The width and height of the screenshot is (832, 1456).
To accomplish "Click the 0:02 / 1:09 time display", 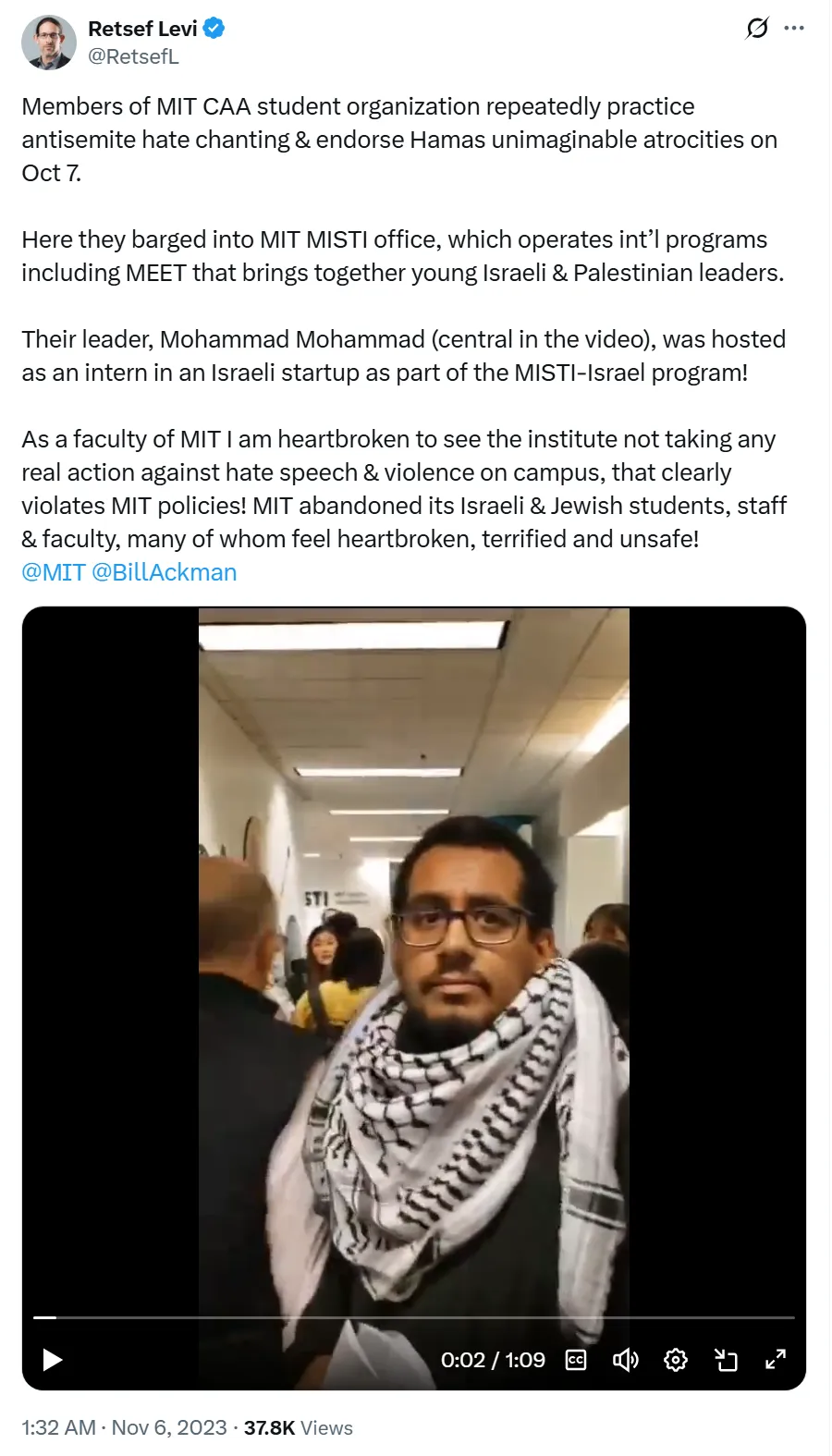I will [493, 1360].
